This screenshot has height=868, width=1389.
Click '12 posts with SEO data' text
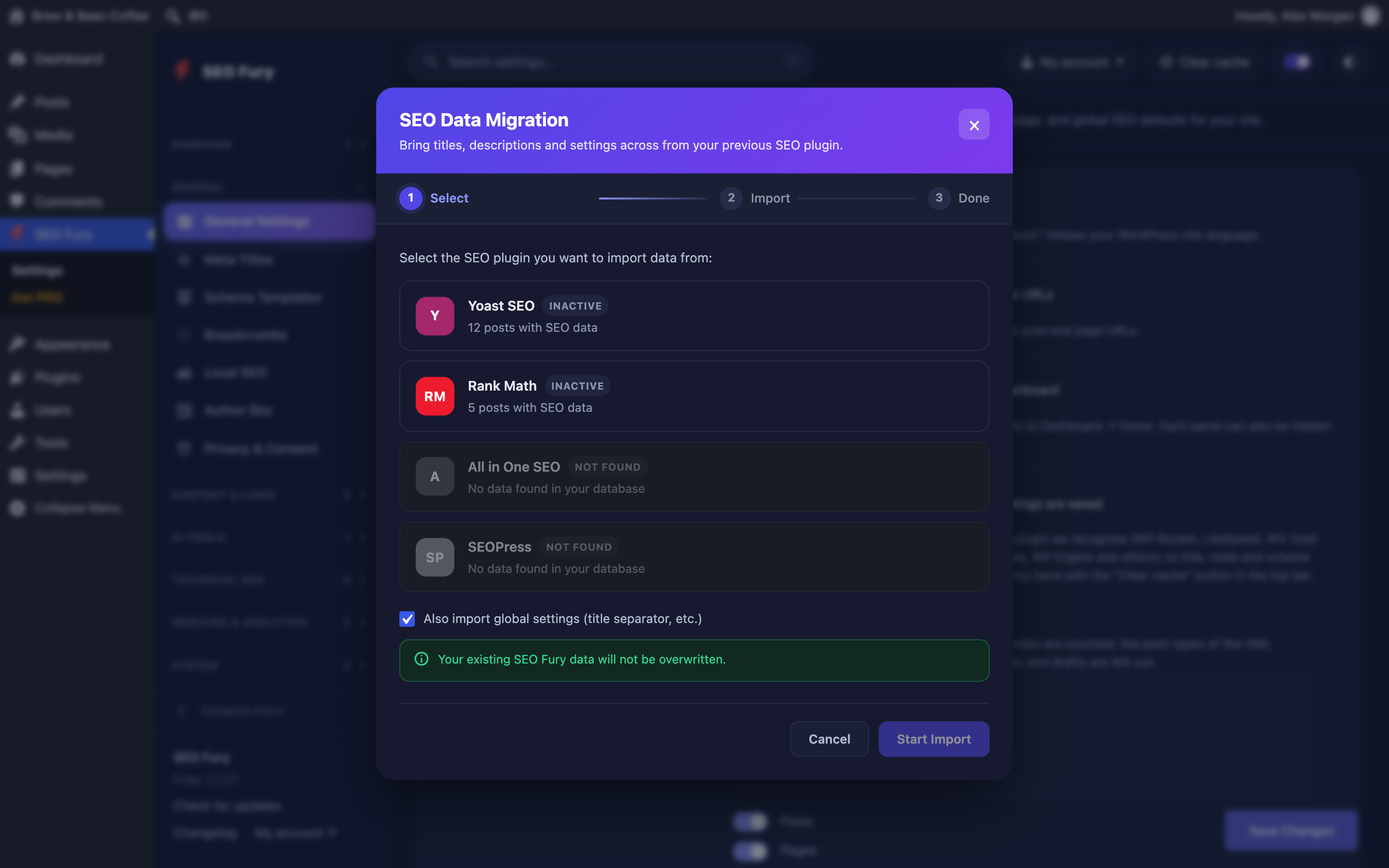532,327
